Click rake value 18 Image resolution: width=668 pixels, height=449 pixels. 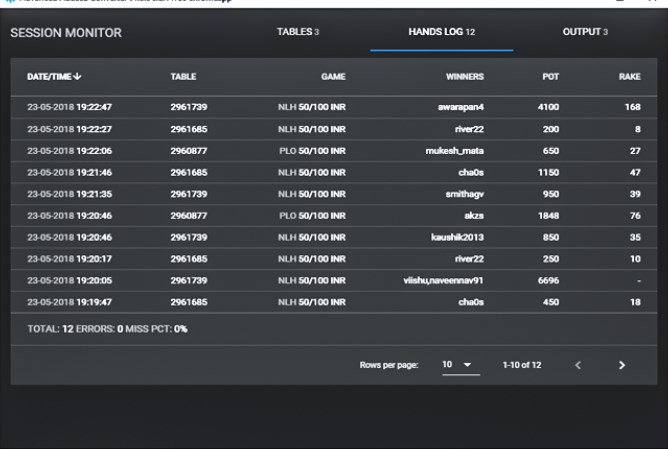(x=635, y=302)
